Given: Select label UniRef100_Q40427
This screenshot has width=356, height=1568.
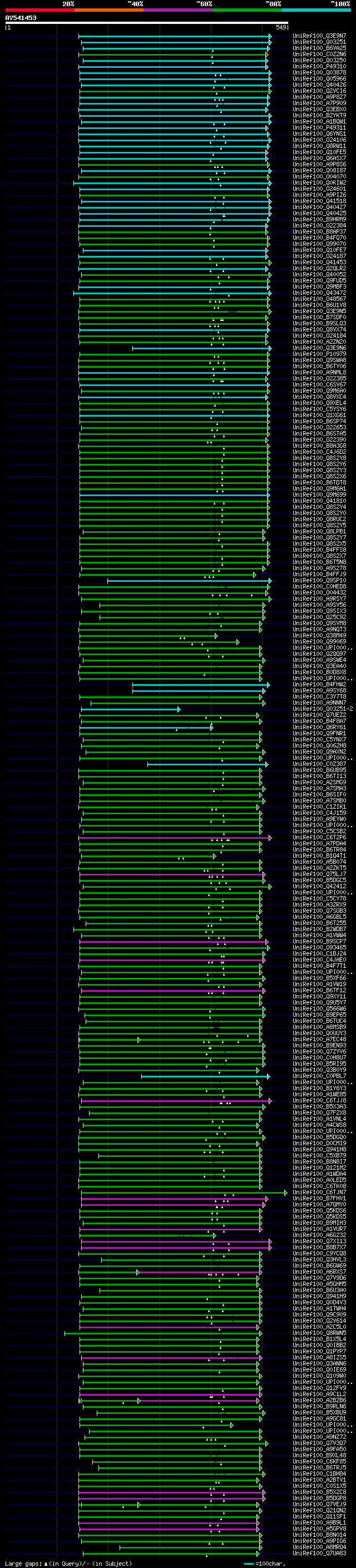Looking at the screenshot, I should (319, 207).
